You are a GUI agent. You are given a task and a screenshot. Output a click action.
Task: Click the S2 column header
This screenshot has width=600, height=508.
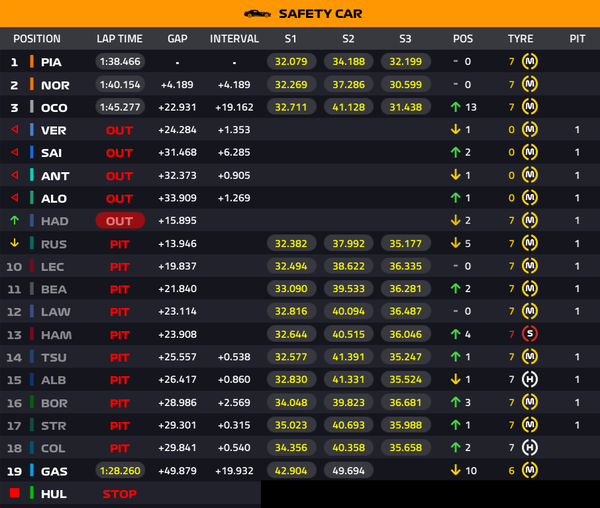click(348, 39)
